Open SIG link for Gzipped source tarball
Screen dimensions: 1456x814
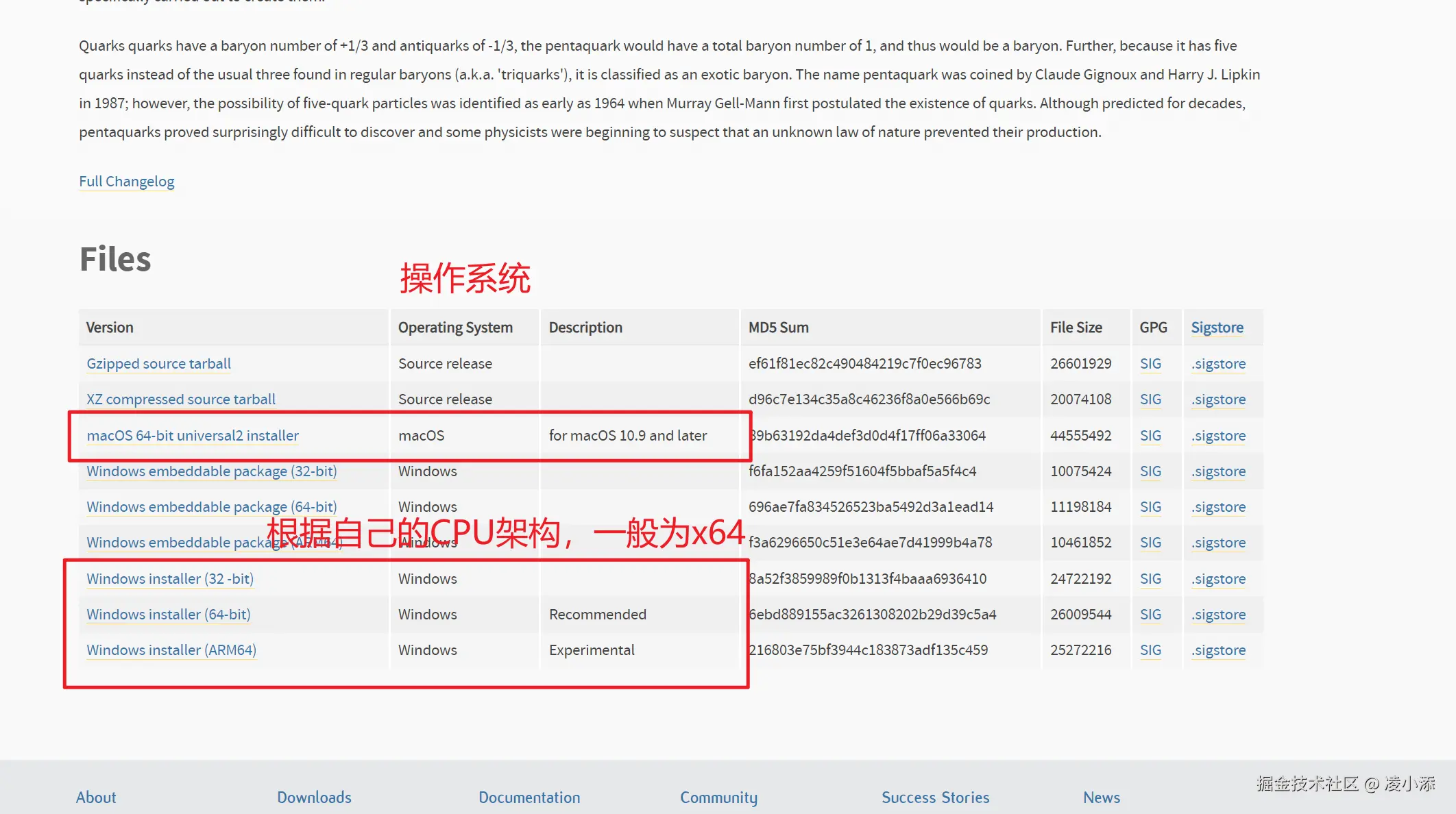pos(1150,364)
